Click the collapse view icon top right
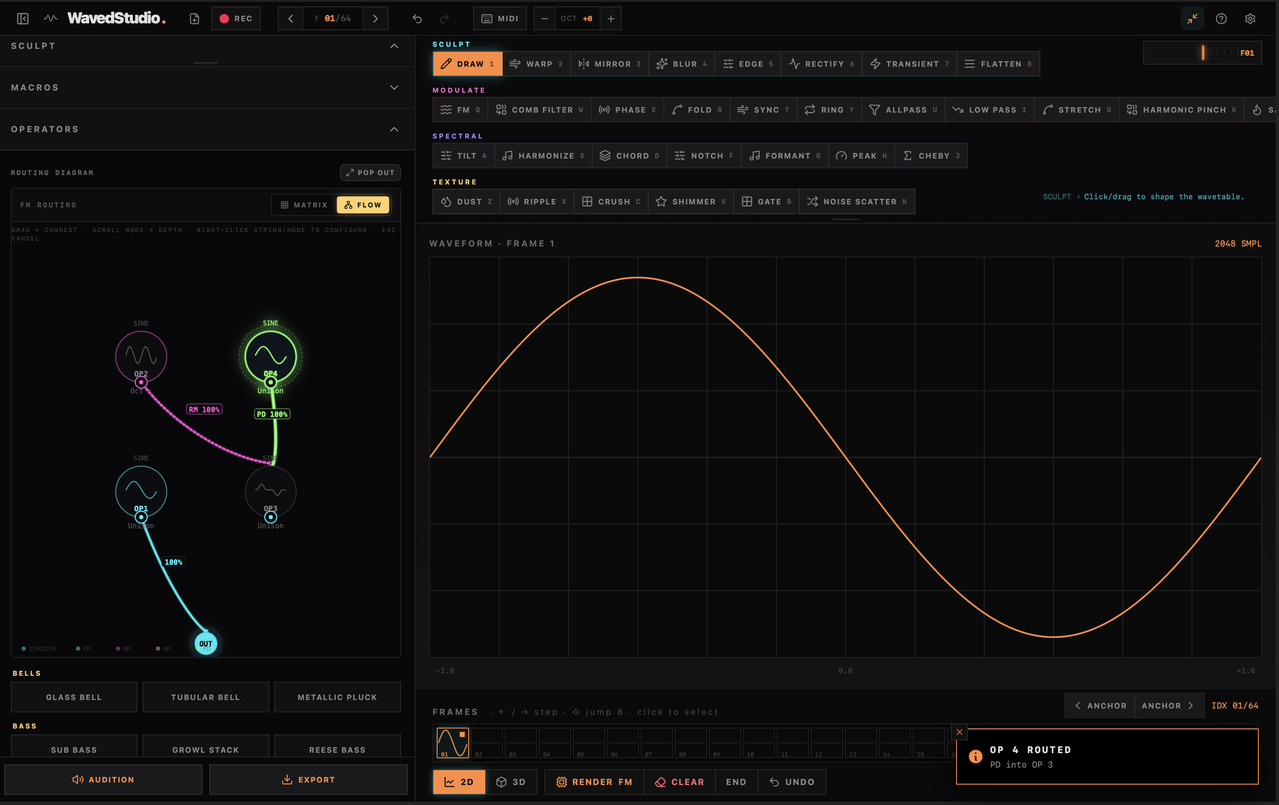Screen dimensions: 1279x805 1192,18
